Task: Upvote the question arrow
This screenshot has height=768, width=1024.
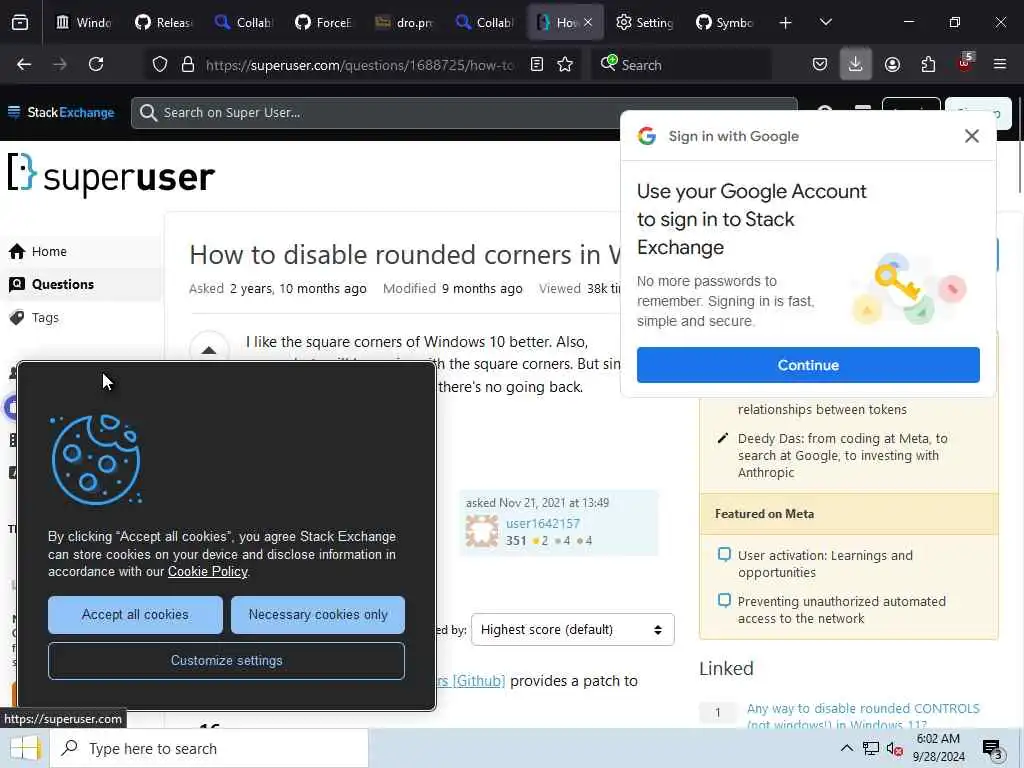Action: click(209, 350)
